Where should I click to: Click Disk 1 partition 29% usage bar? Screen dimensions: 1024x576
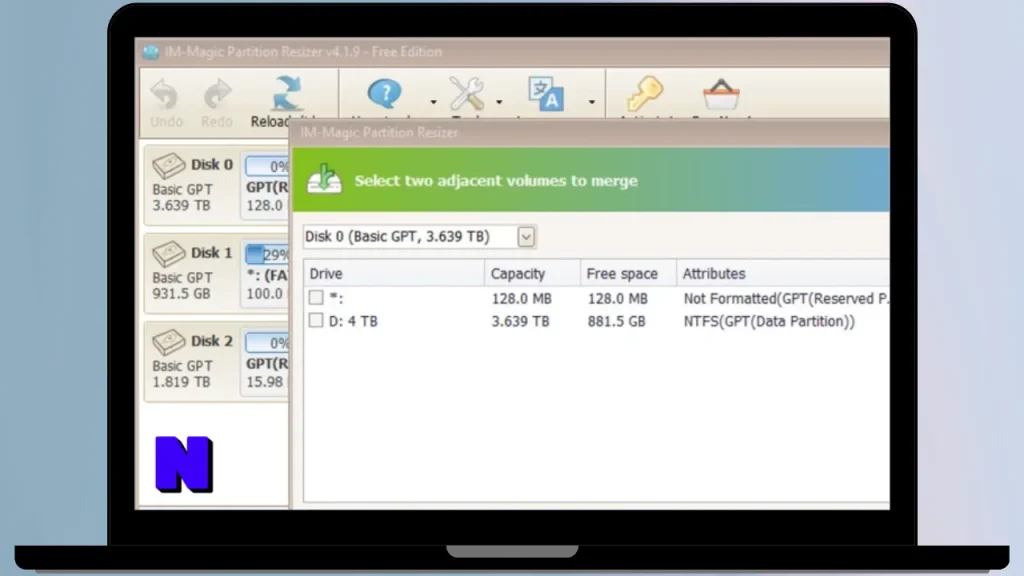click(267, 254)
